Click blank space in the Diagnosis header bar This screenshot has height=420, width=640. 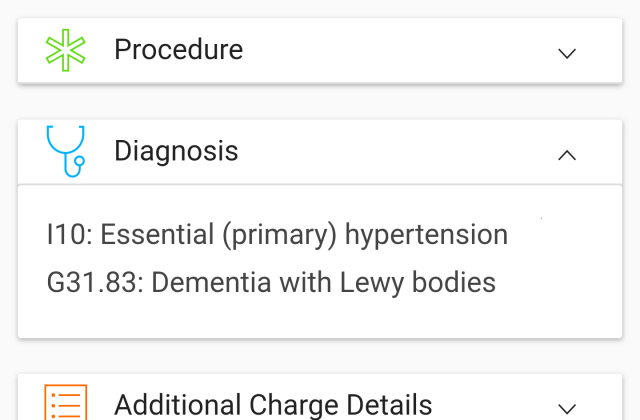coord(400,152)
